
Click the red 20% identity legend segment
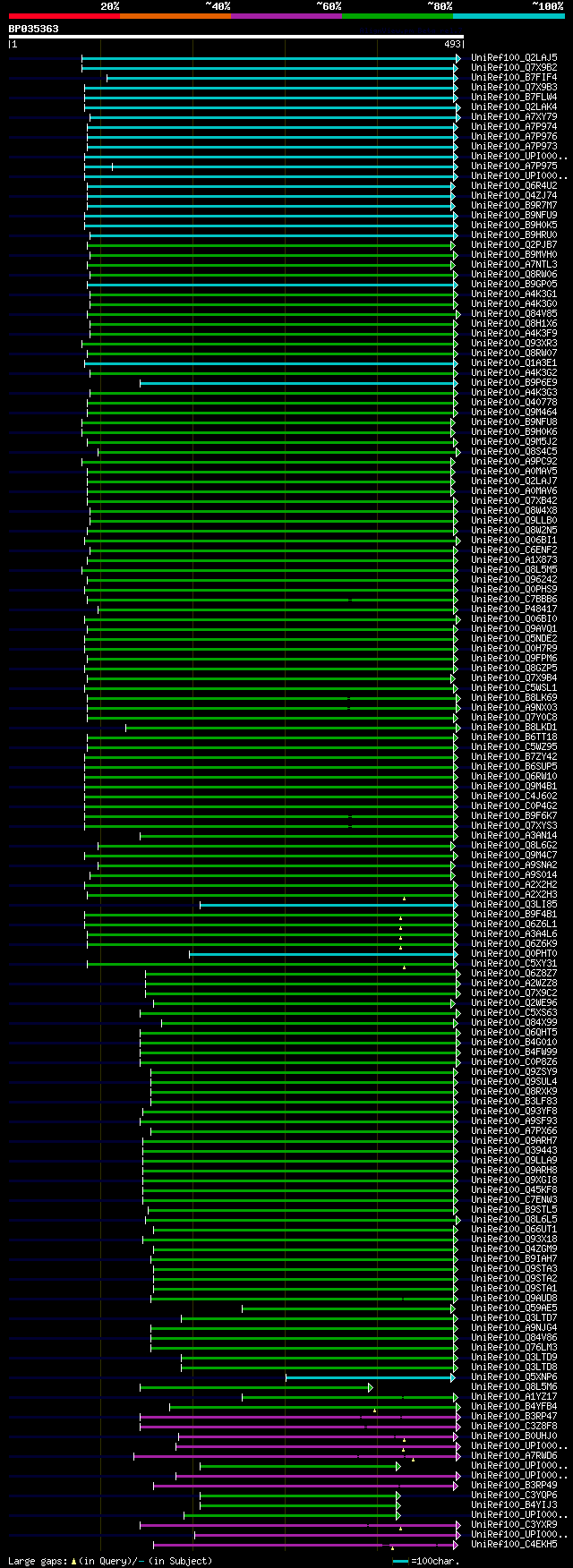[x=64, y=16]
